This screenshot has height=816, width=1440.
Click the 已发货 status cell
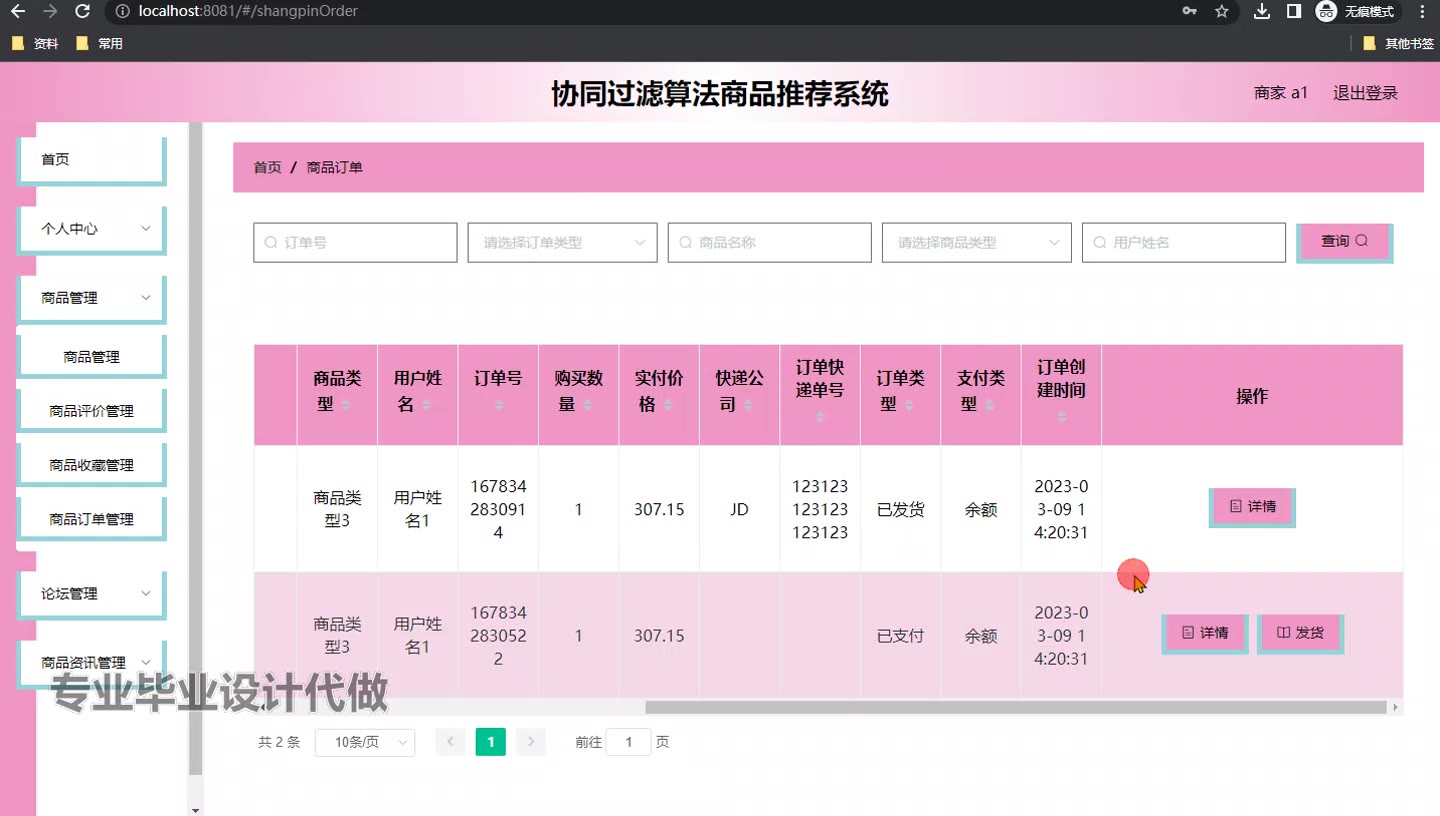[x=900, y=510]
